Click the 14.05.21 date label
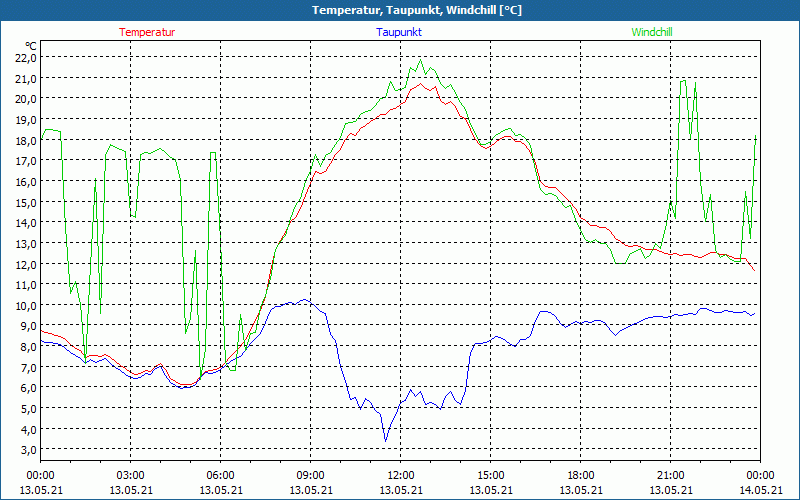The height and width of the screenshot is (500, 800). click(x=760, y=490)
